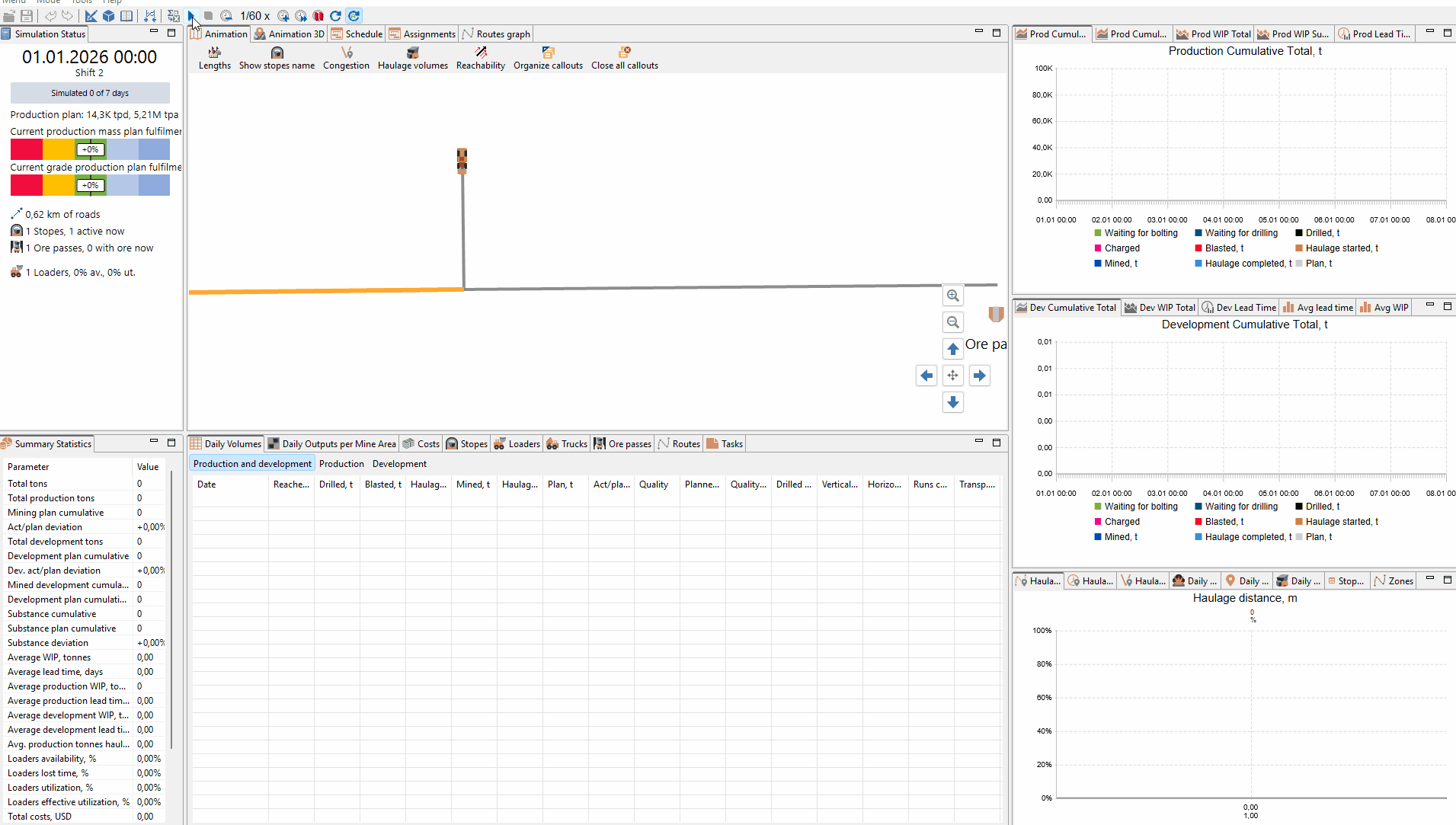Click the ore pass marker on map

click(996, 314)
